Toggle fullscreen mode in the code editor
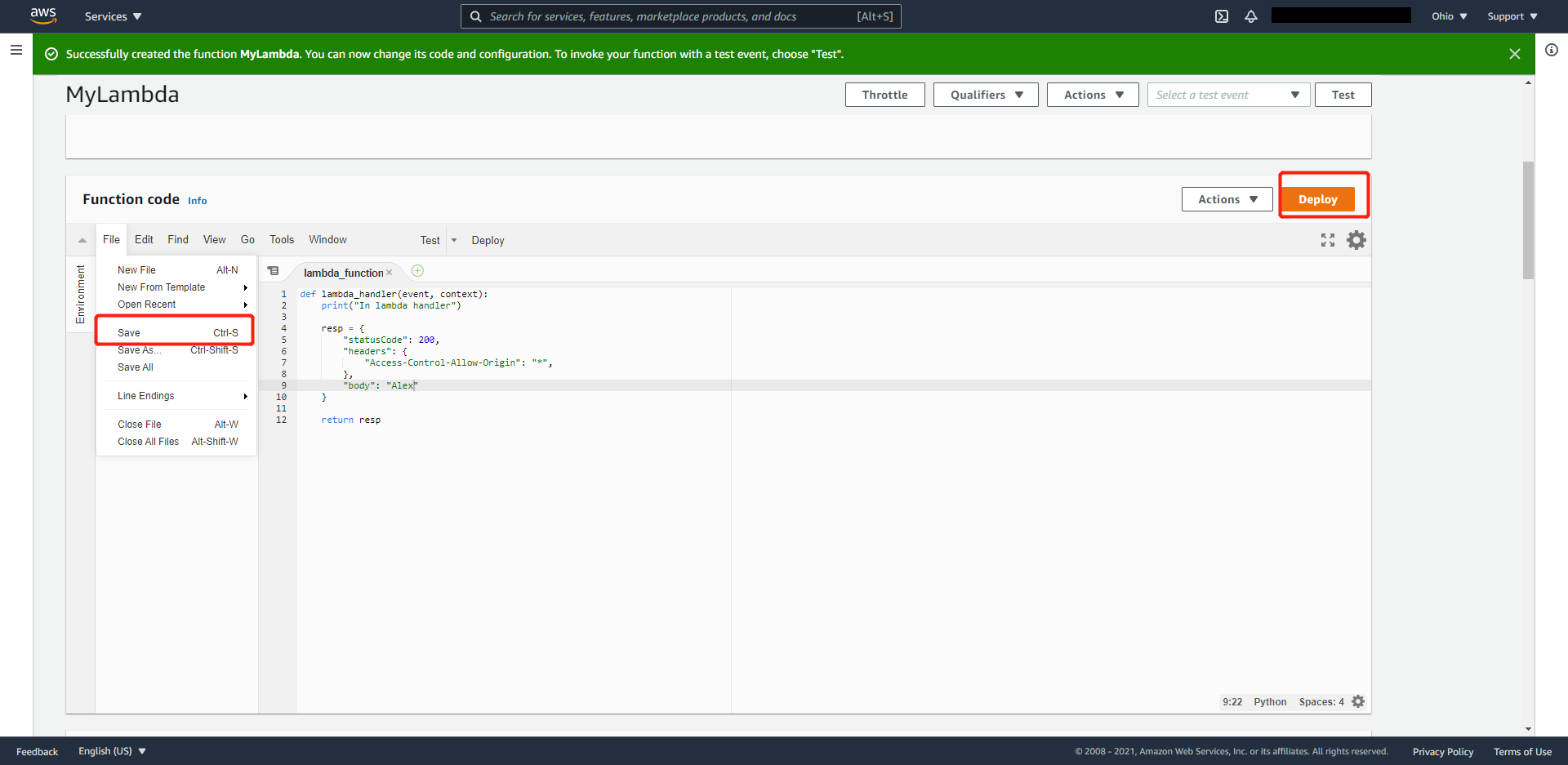 pyautogui.click(x=1328, y=239)
